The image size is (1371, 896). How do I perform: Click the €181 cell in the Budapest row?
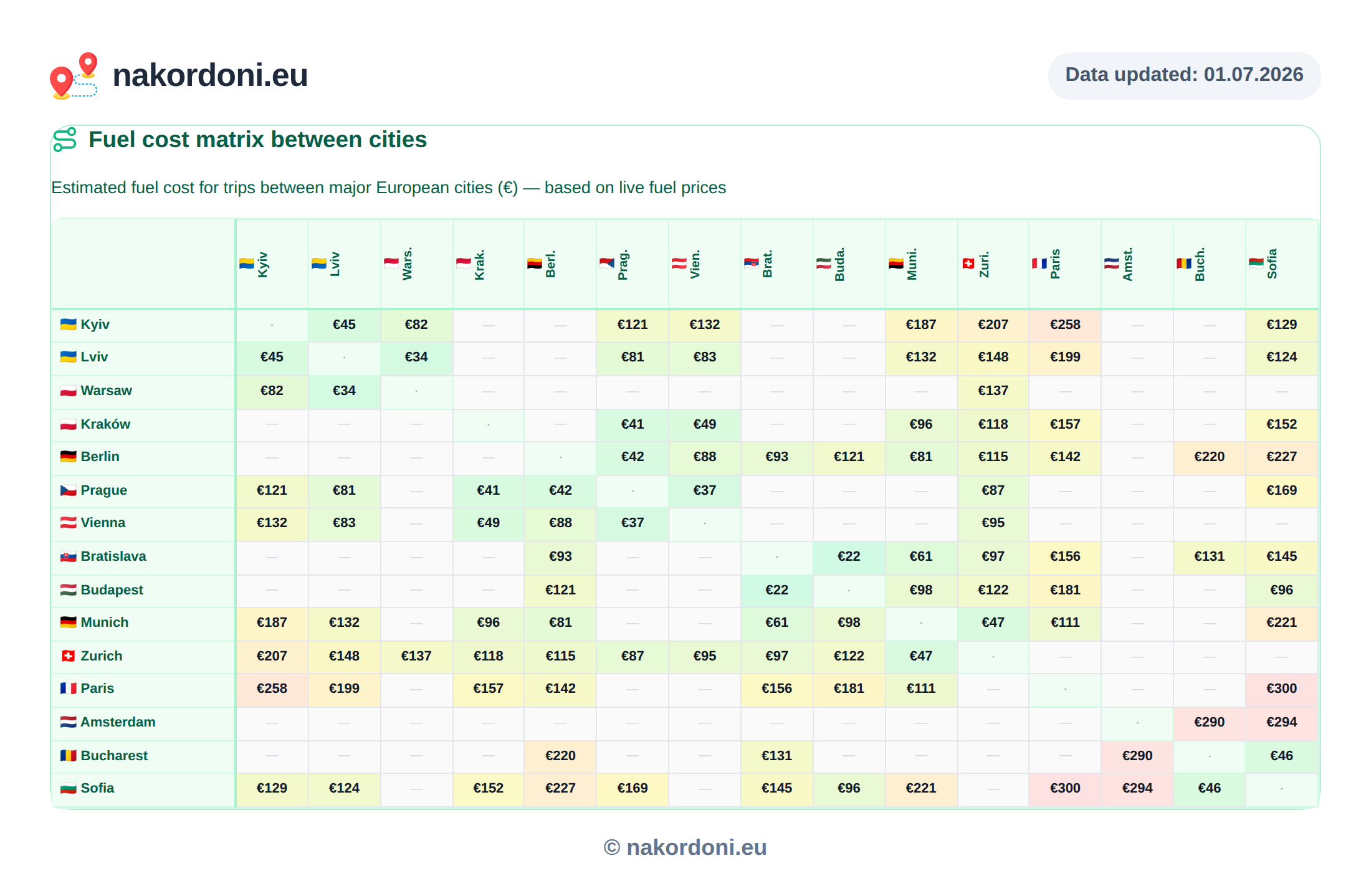[x=1065, y=590]
